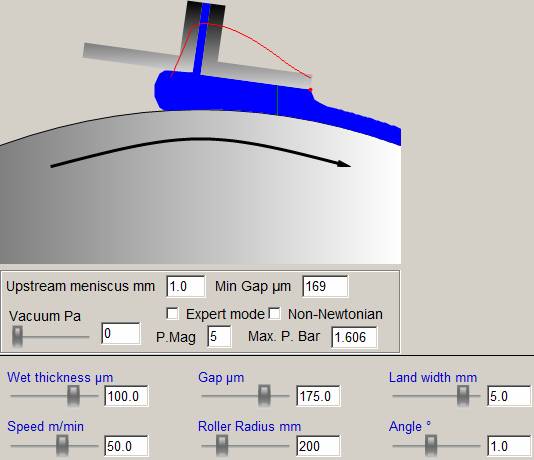This screenshot has height=460, width=534.
Task: Click the Vacuum Pa slider handle
Action: 17,336
